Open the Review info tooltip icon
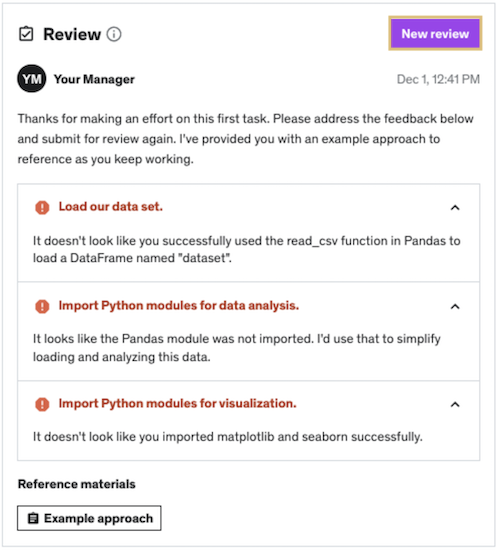Viewport: 500px width, 552px height. tap(114, 34)
